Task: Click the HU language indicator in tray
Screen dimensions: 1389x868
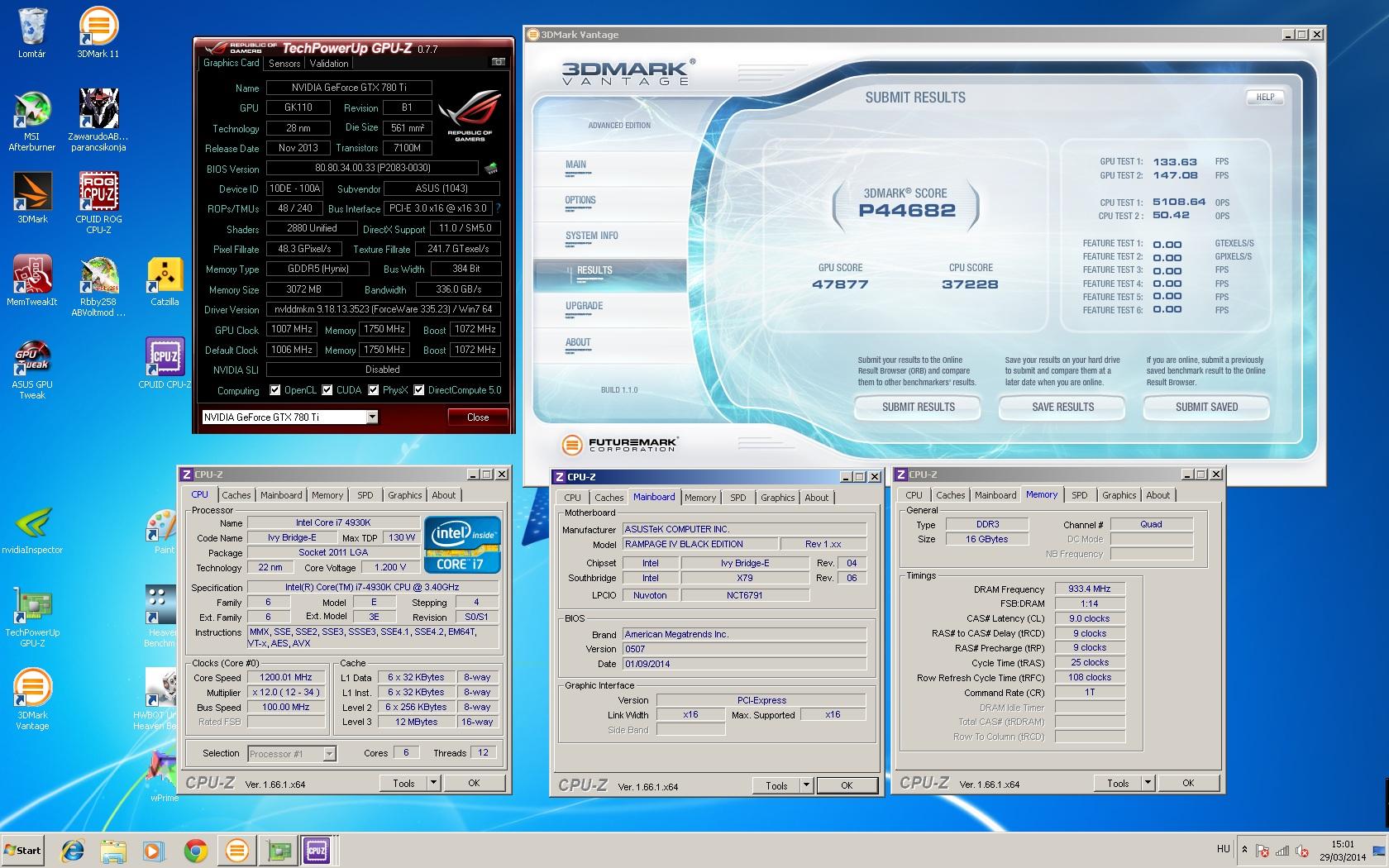Action: [x=1223, y=849]
